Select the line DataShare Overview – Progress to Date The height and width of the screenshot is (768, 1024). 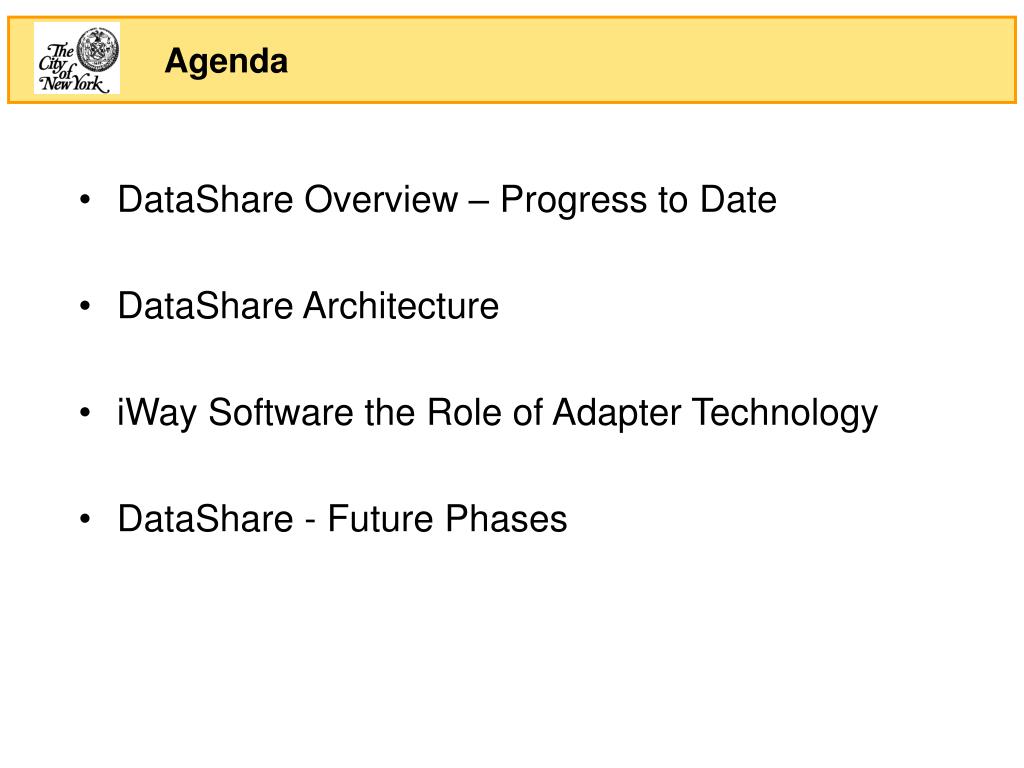[447, 200]
